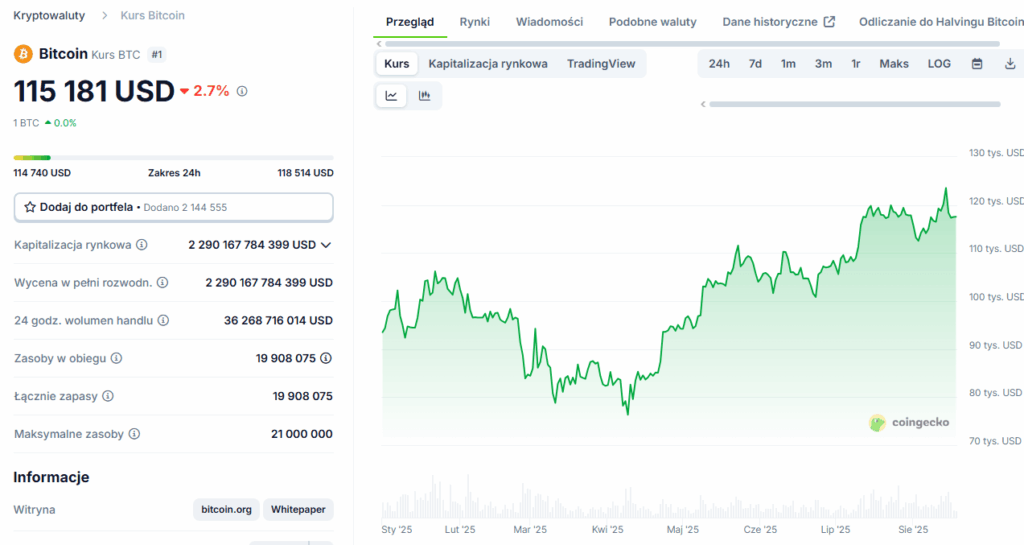This screenshot has height=545, width=1024.
Task: Click the tabs horizontal scrollbar
Action: click(x=692, y=44)
